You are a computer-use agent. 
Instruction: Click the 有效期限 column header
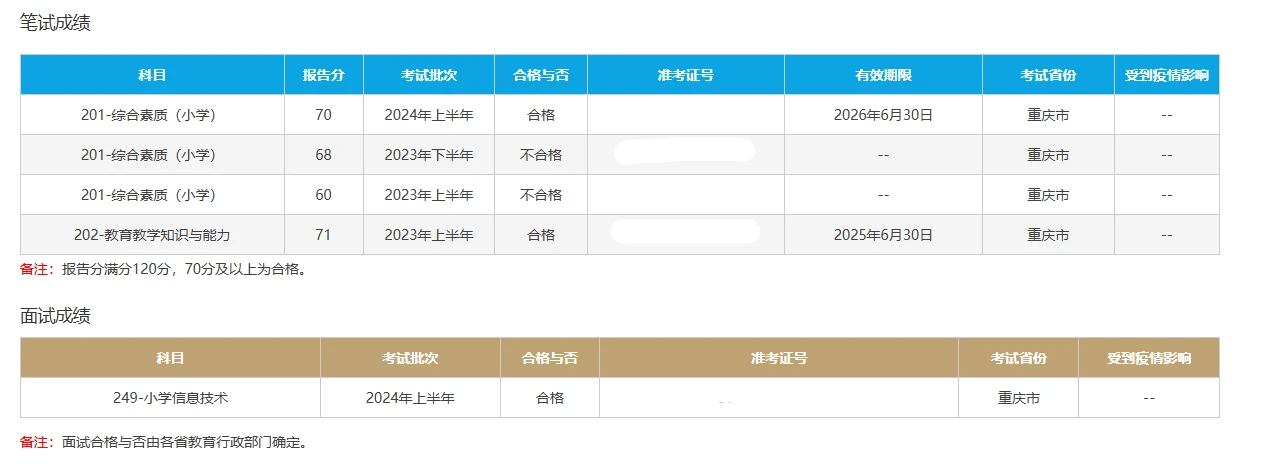coord(883,75)
